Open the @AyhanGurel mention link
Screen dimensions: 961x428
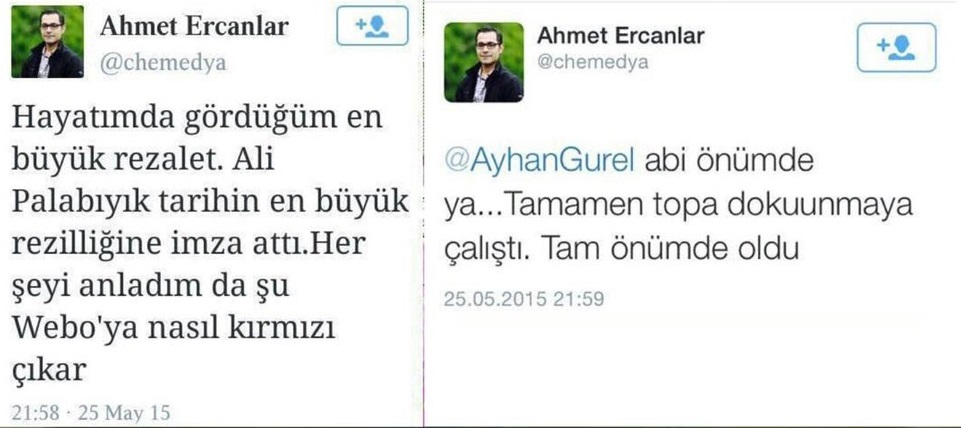pos(541,162)
